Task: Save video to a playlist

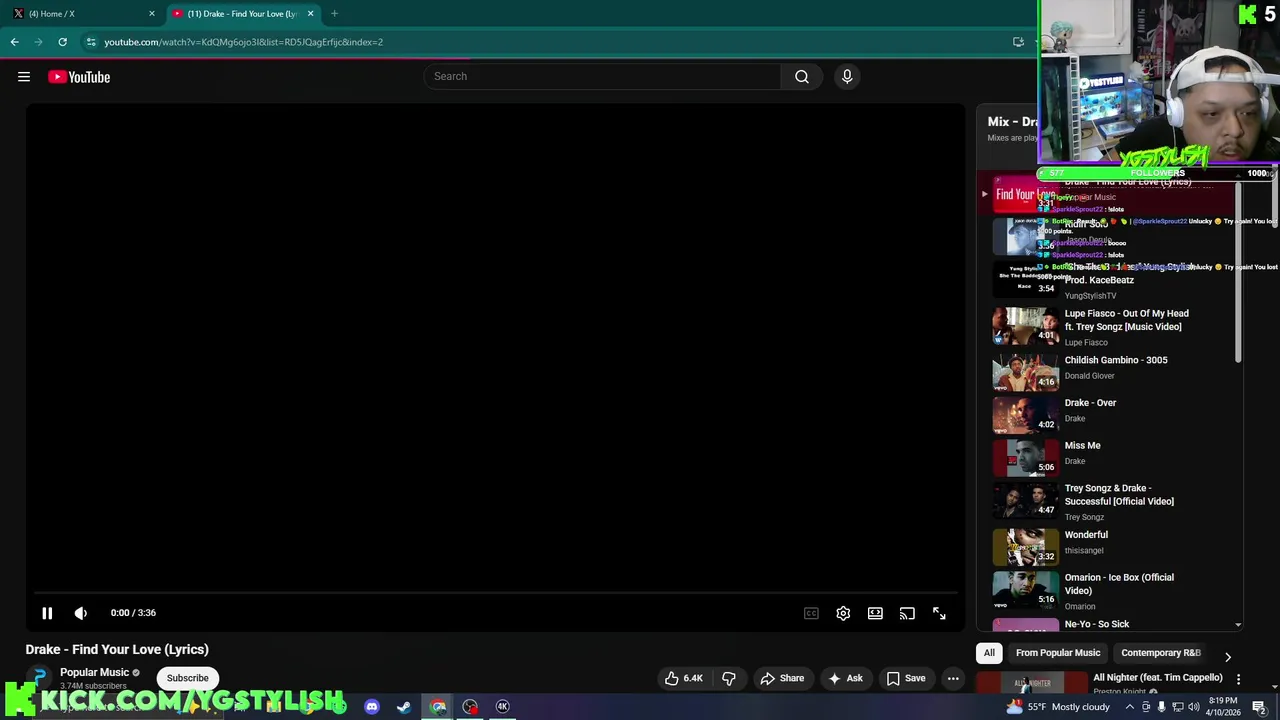Action: 906,678
